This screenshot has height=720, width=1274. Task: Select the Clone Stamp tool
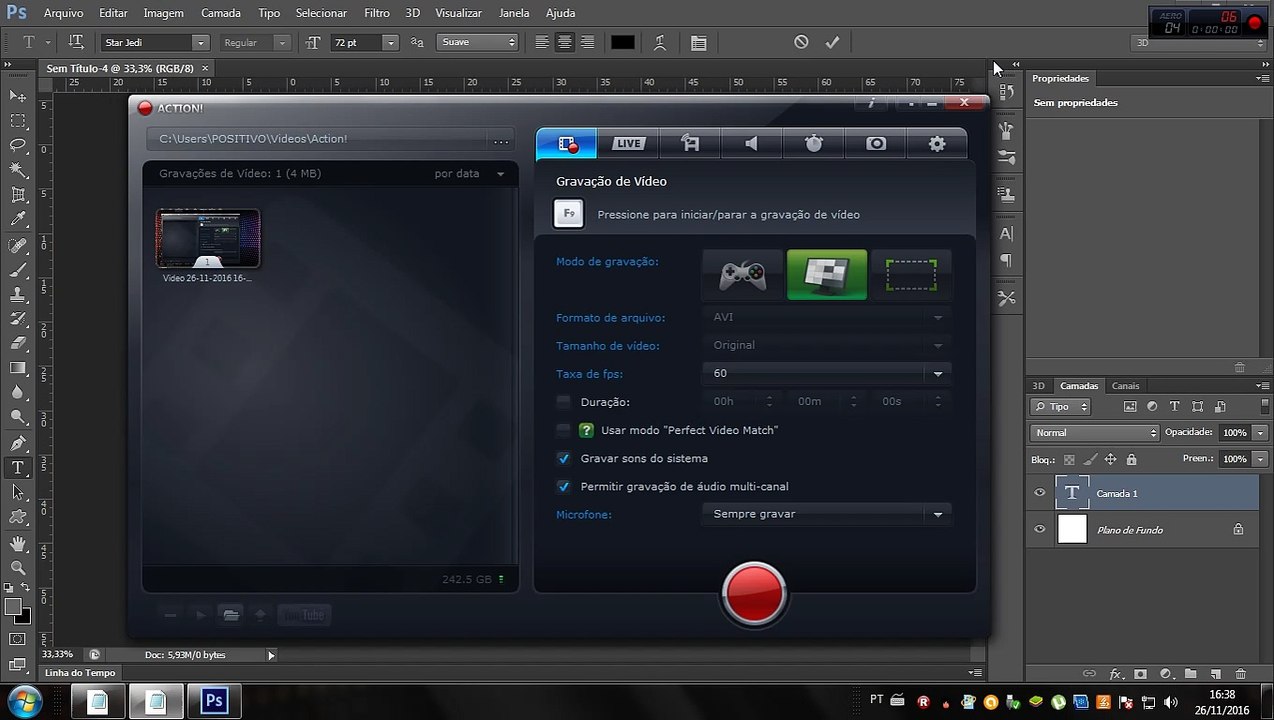(18, 294)
